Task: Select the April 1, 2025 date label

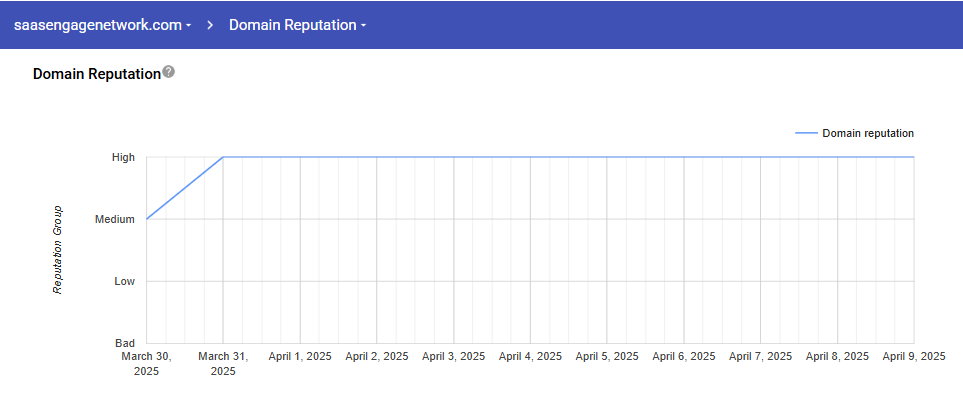Action: (300, 356)
